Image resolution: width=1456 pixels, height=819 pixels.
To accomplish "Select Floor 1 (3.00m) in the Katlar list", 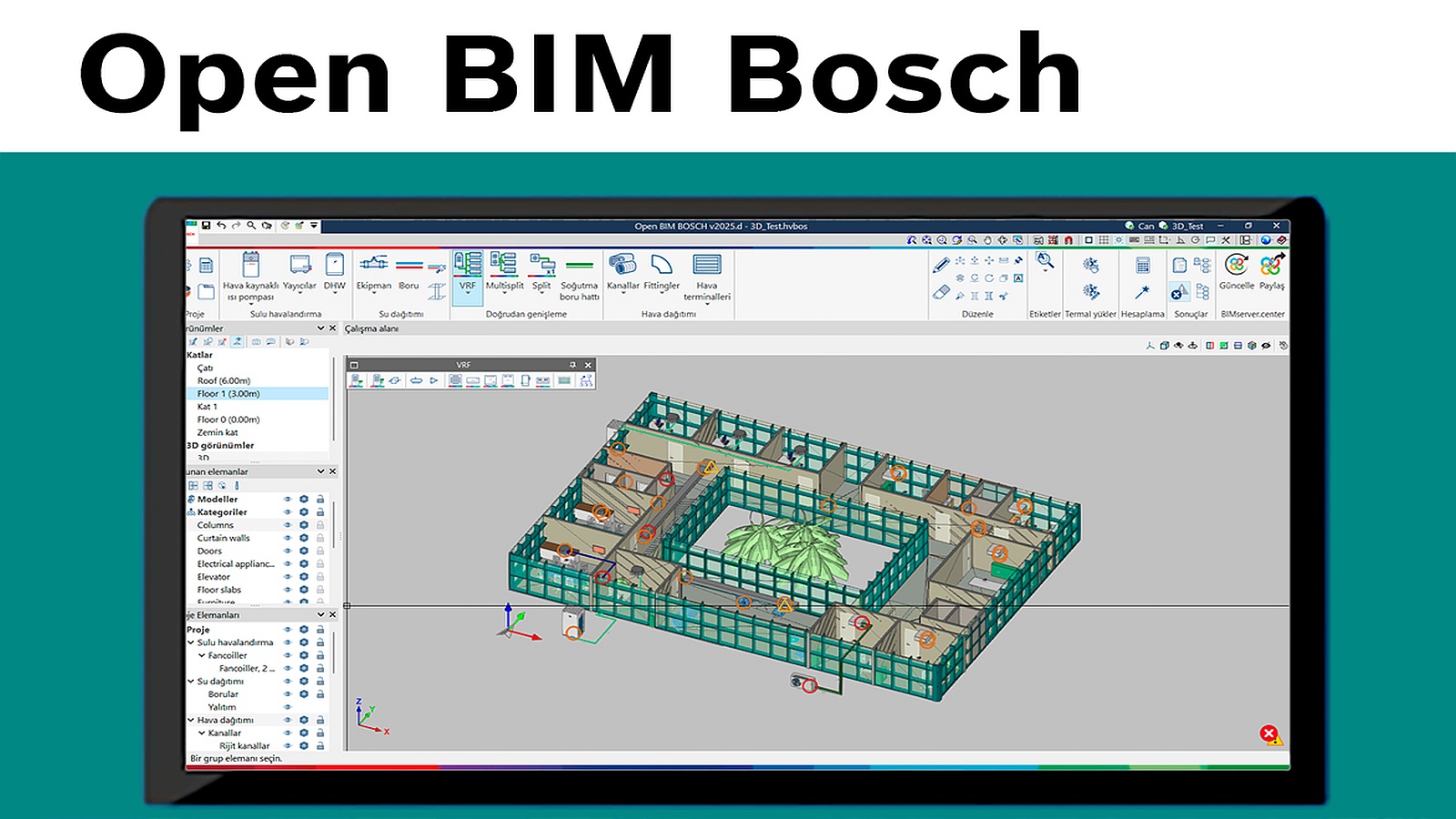I will tap(227, 394).
